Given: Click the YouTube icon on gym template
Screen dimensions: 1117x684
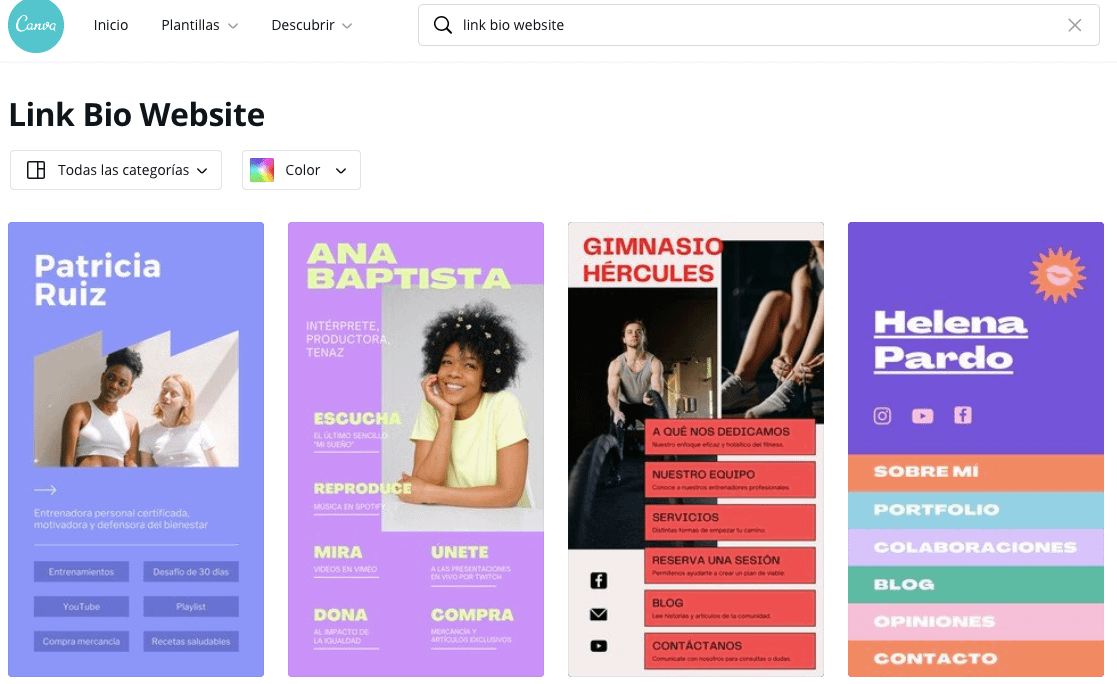Looking at the screenshot, I should pyautogui.click(x=598, y=646).
